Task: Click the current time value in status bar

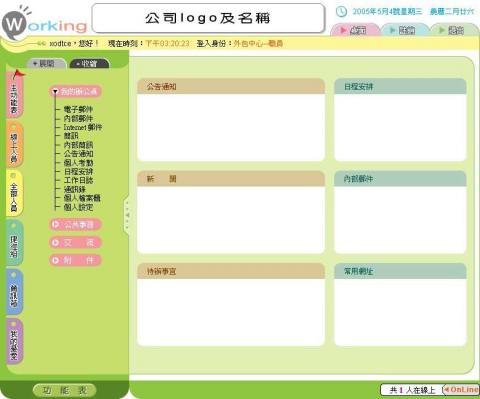Action: [168, 43]
